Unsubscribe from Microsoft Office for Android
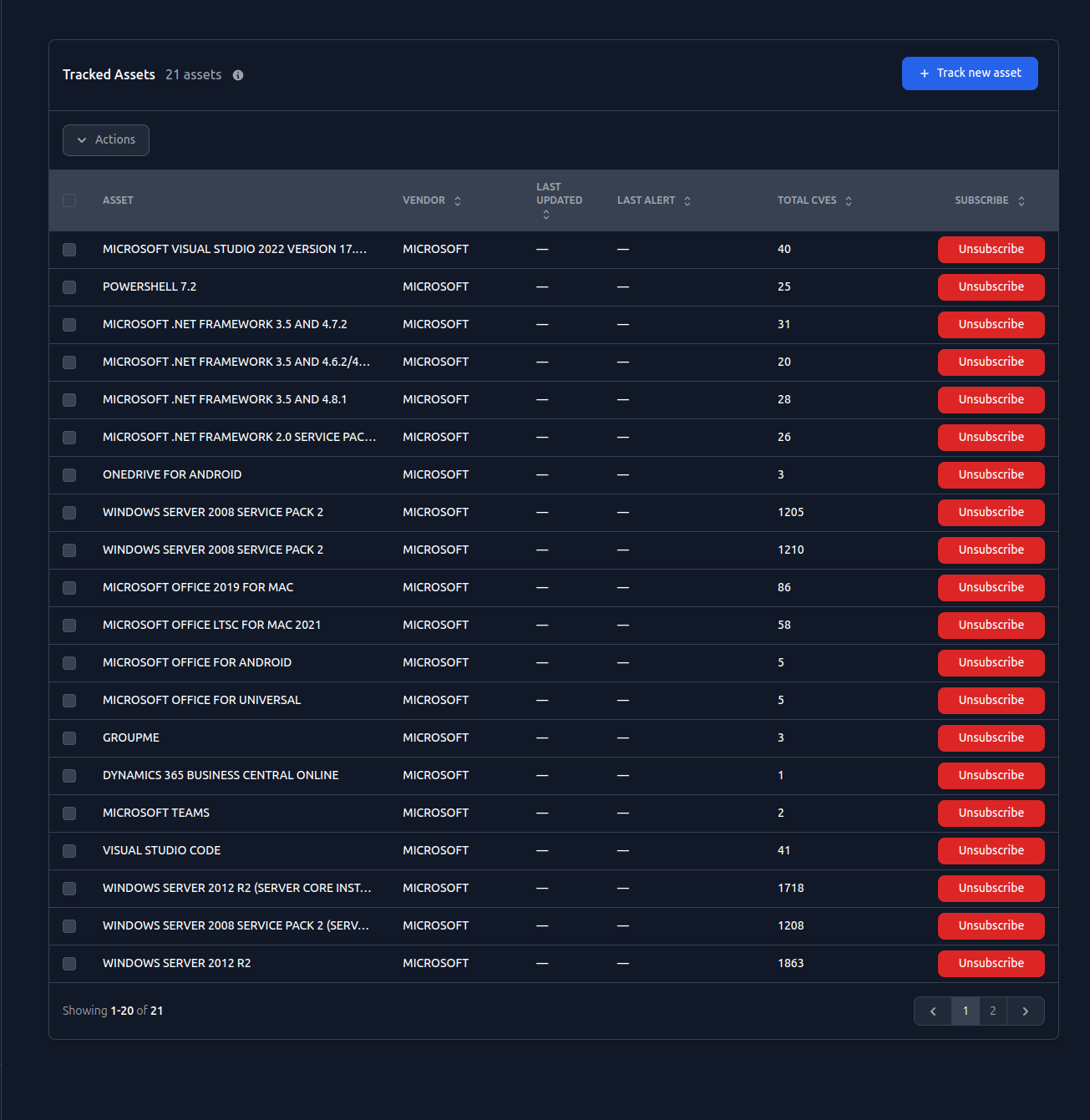This screenshot has height=1120, width=1090. pos(991,663)
